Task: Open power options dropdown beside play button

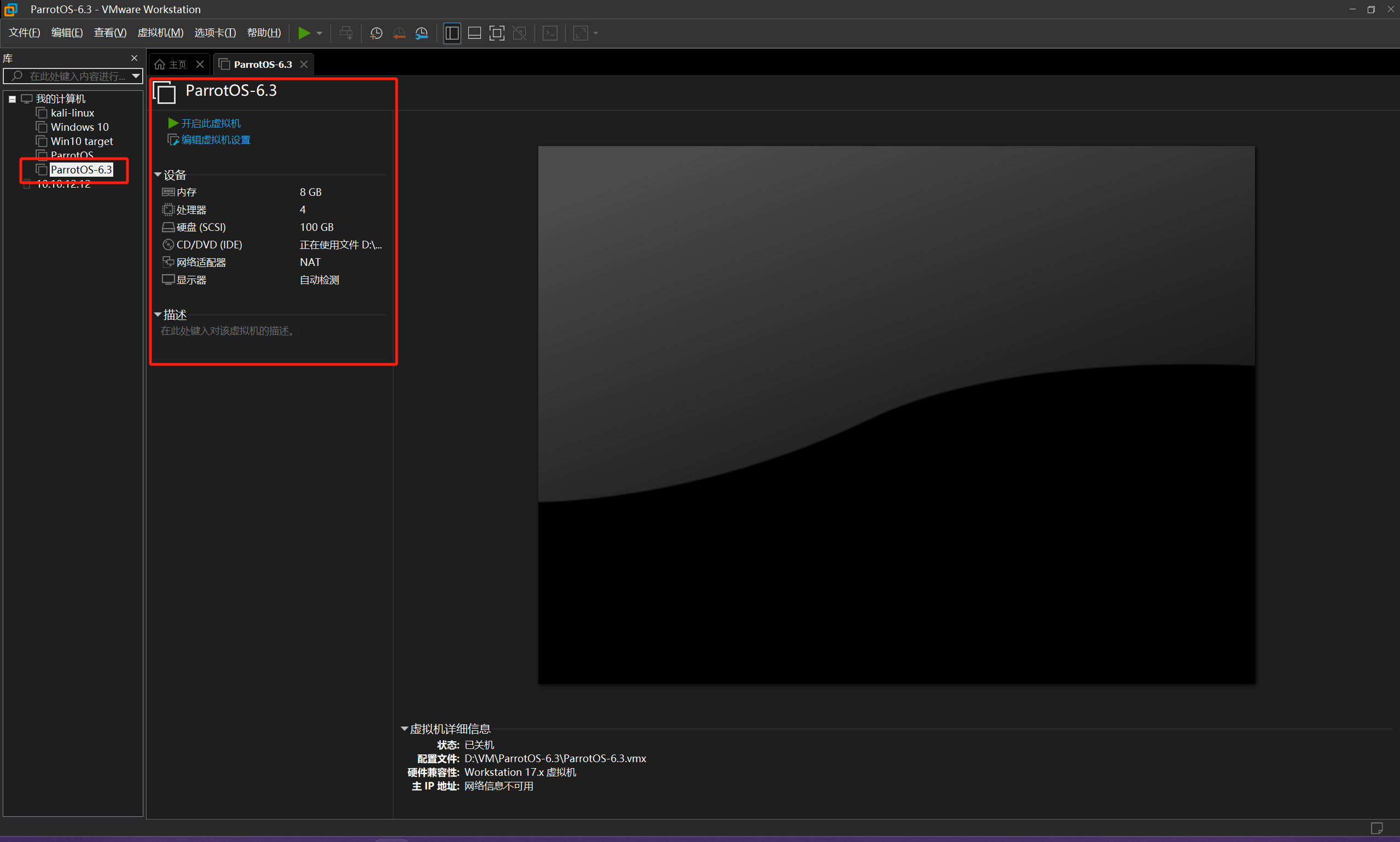Action: pos(319,33)
